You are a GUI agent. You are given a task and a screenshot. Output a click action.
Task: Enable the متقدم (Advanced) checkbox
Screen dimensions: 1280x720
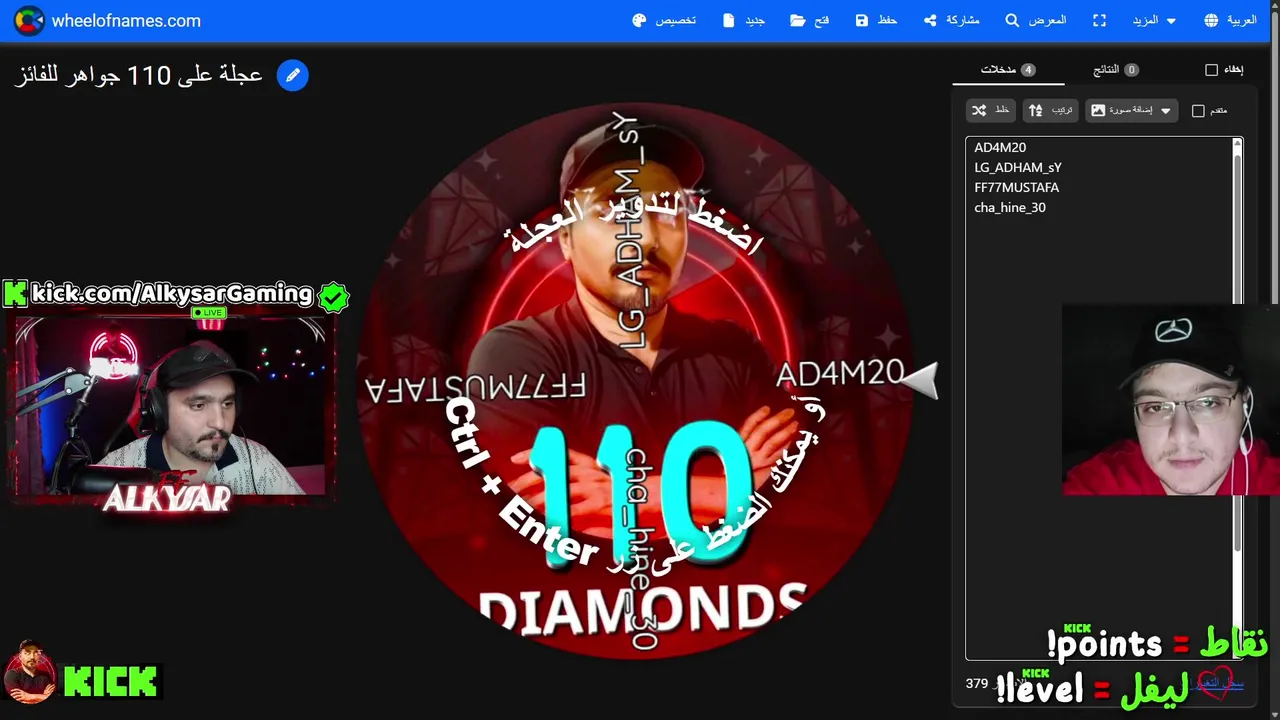click(x=1198, y=111)
